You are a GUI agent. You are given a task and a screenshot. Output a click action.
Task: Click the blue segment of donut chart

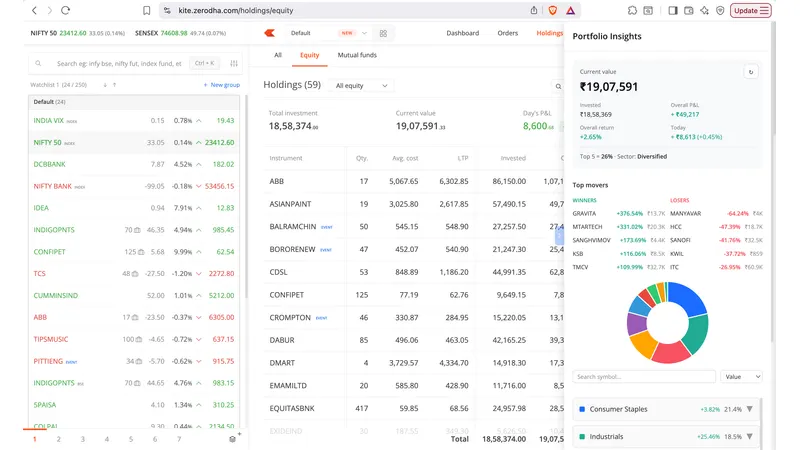689,298
